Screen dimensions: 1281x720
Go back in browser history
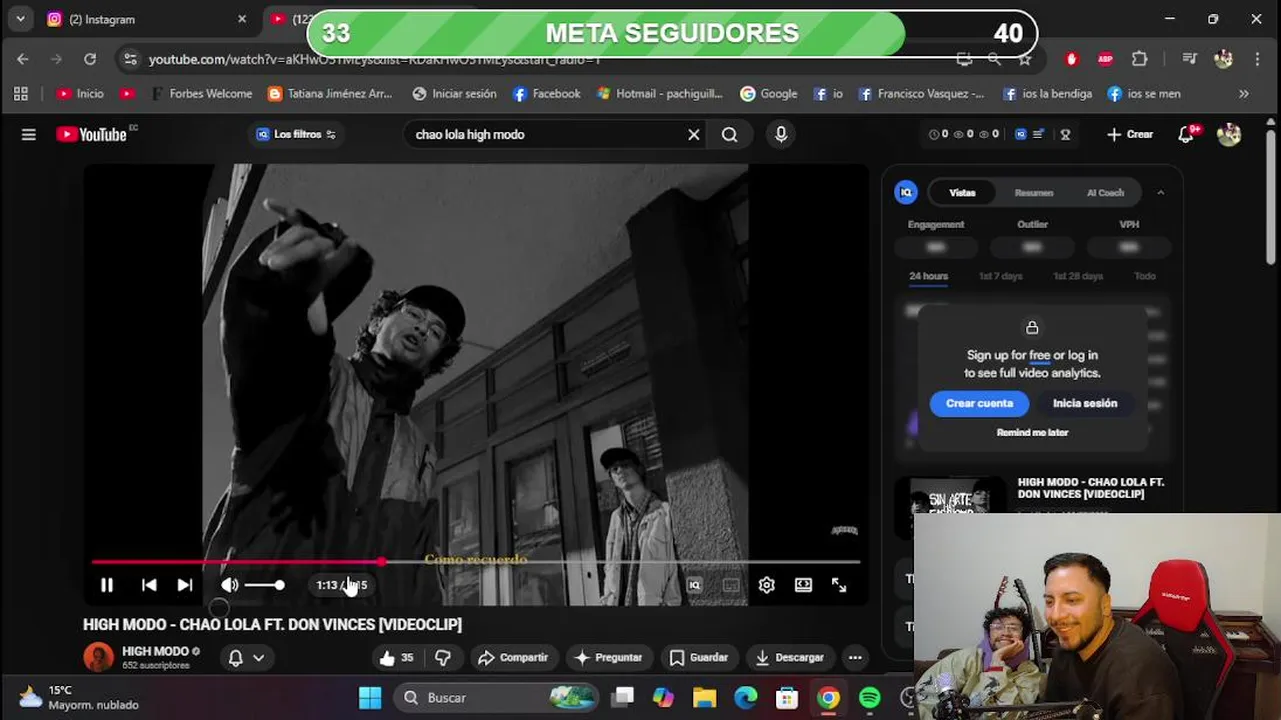23,59
